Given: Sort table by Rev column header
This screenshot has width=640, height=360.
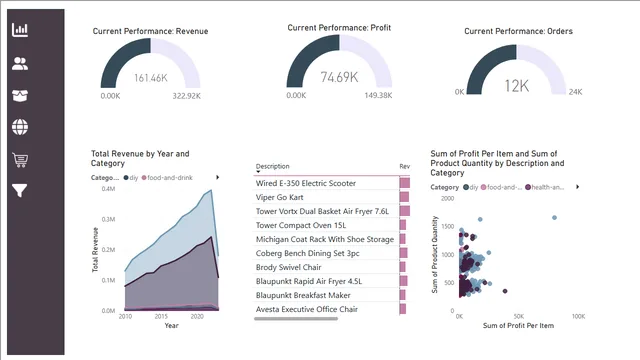Looking at the screenshot, I should coord(404,166).
